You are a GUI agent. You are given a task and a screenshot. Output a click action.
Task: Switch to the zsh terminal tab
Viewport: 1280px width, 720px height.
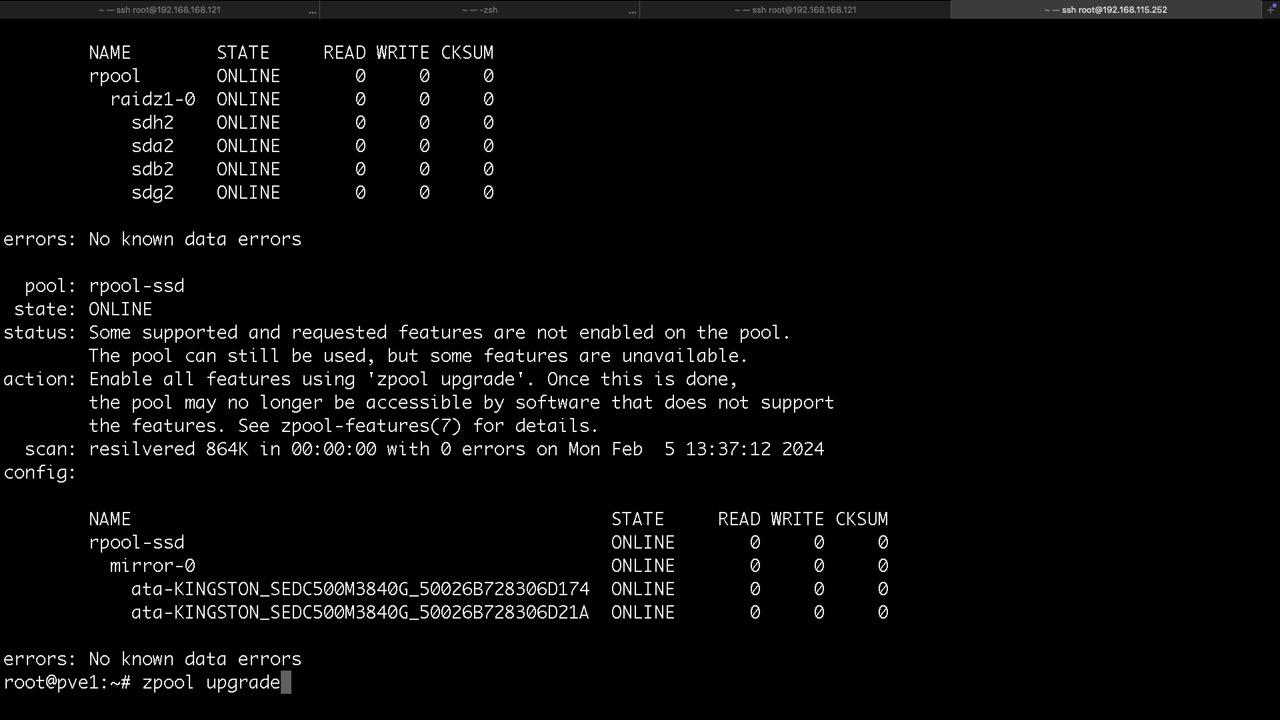479,10
